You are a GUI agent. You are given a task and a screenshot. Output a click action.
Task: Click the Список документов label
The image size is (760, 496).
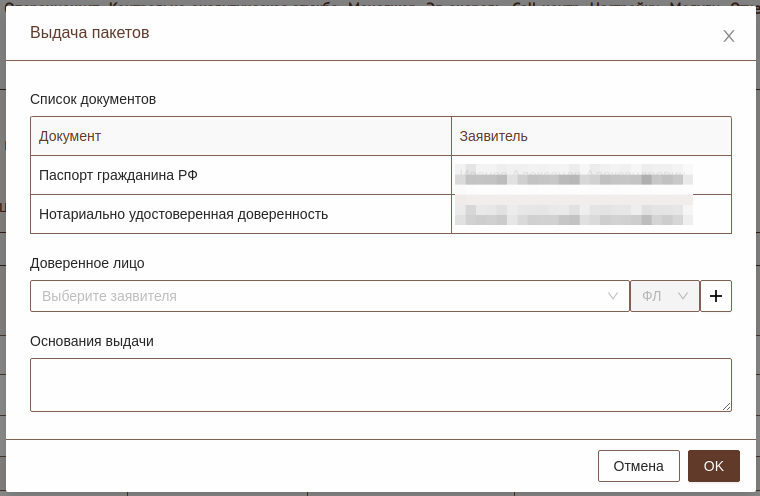(93, 99)
